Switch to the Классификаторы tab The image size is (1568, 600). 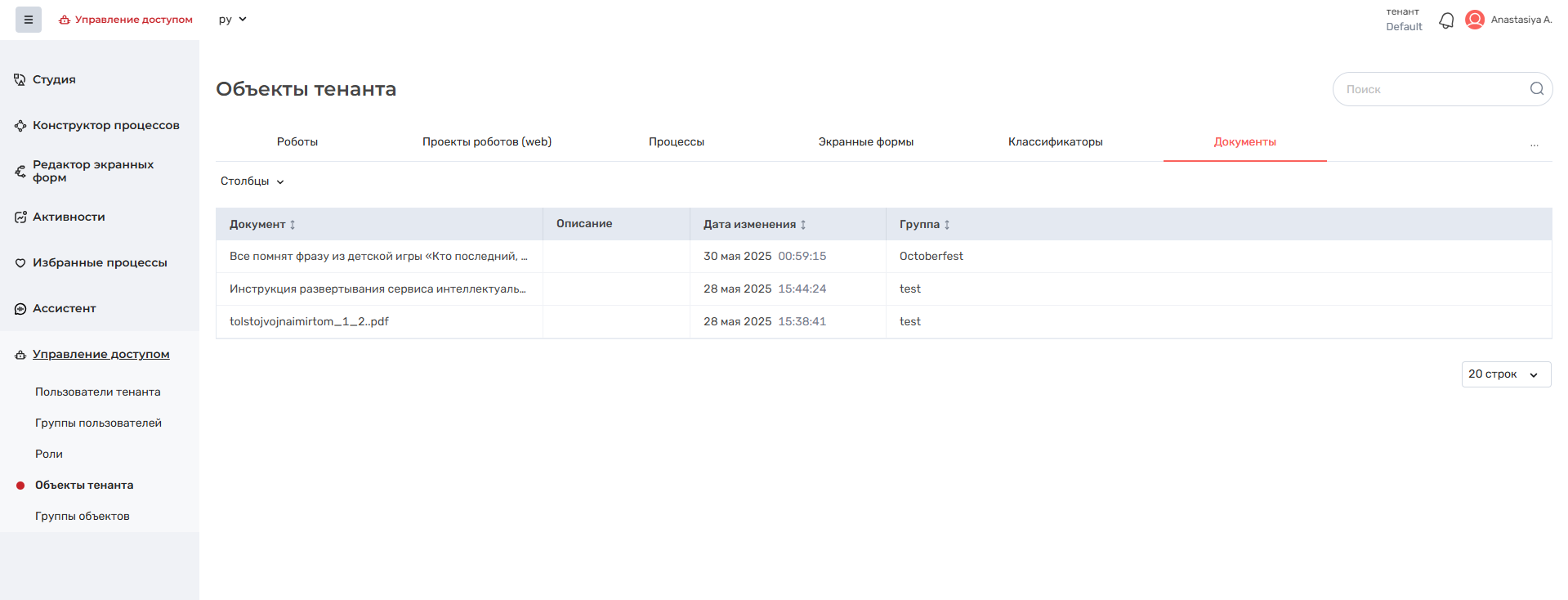[x=1055, y=142]
